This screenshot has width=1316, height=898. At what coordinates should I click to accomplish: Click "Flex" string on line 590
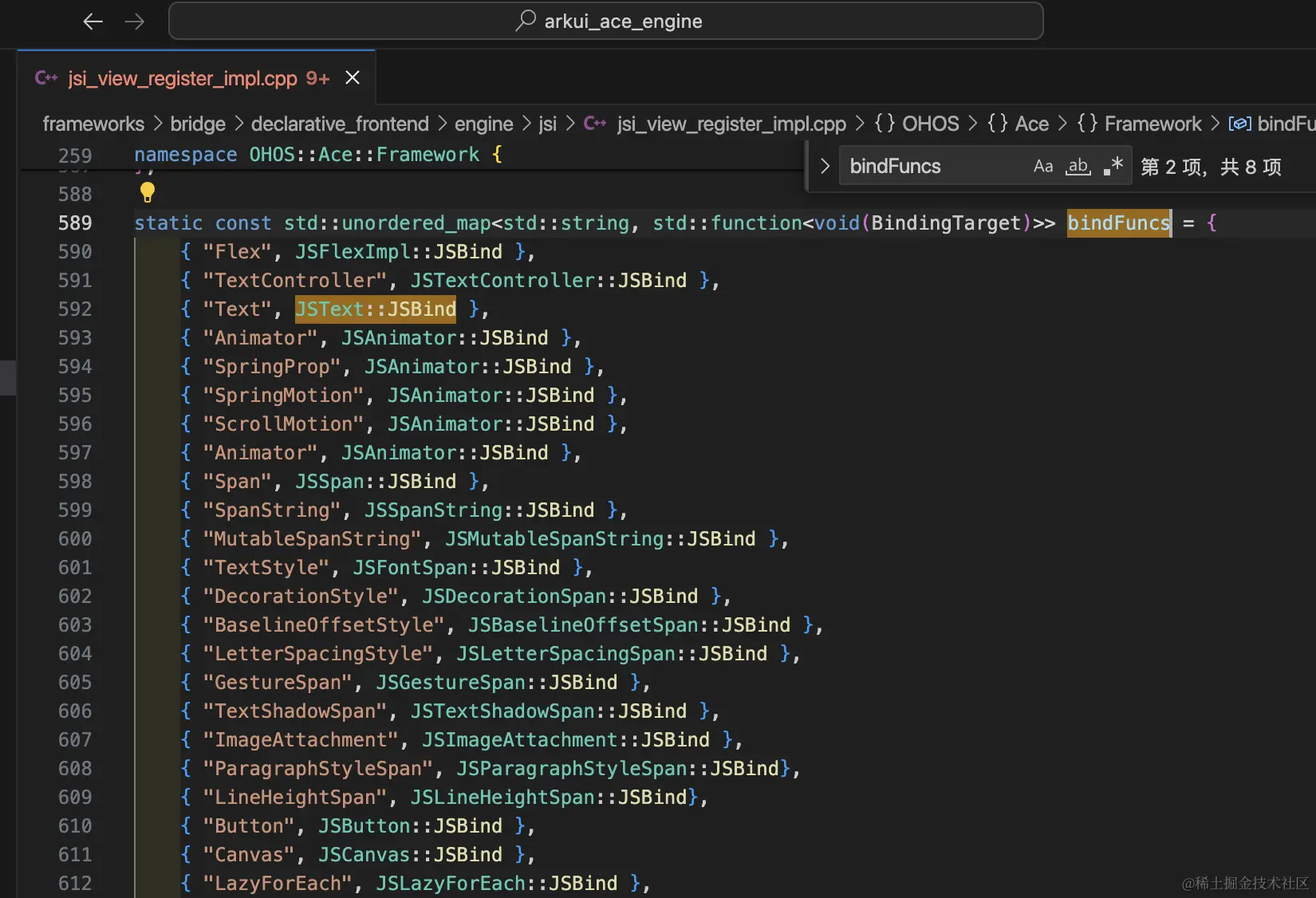coord(238,251)
